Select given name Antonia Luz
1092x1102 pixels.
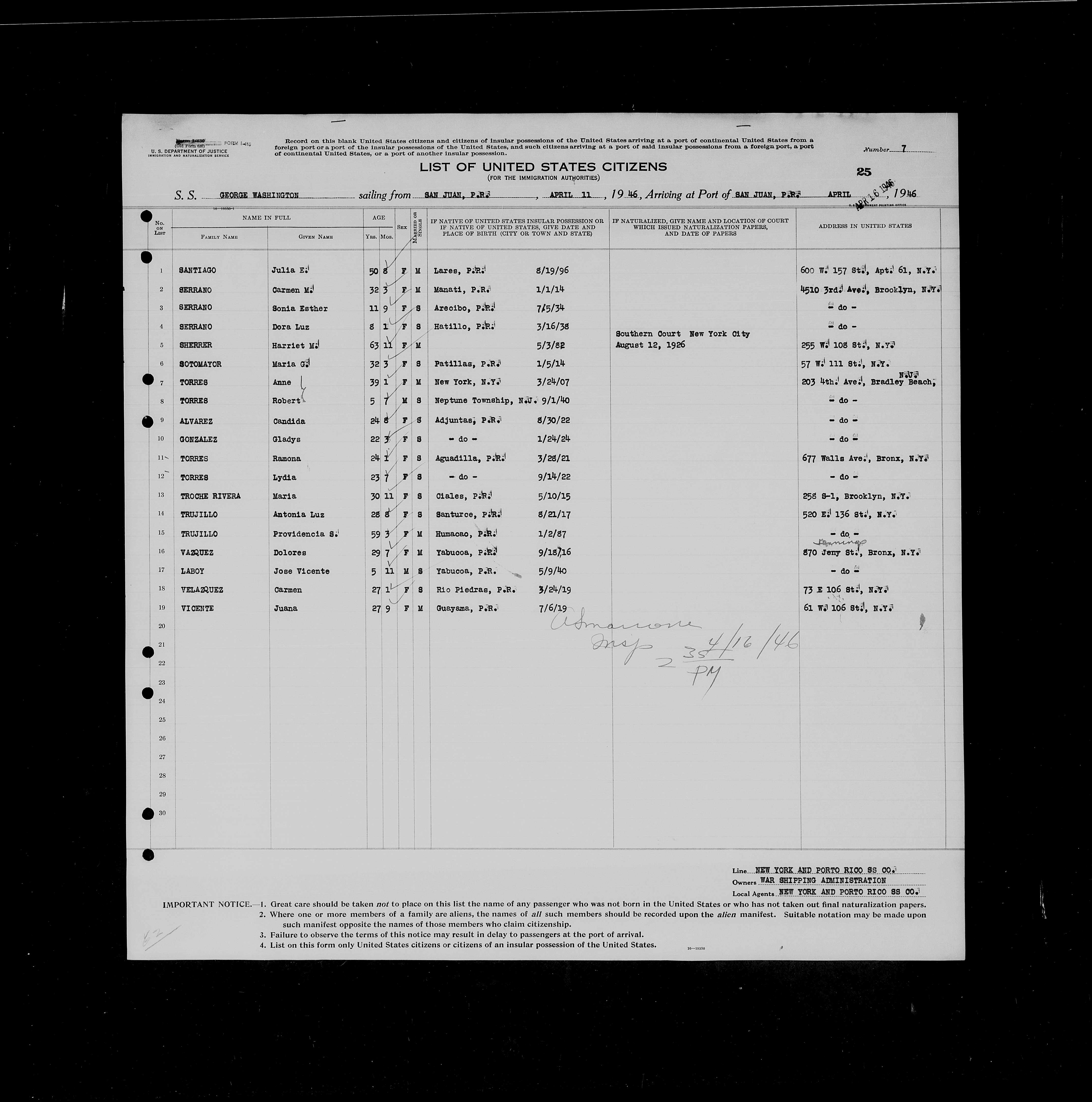pos(299,515)
